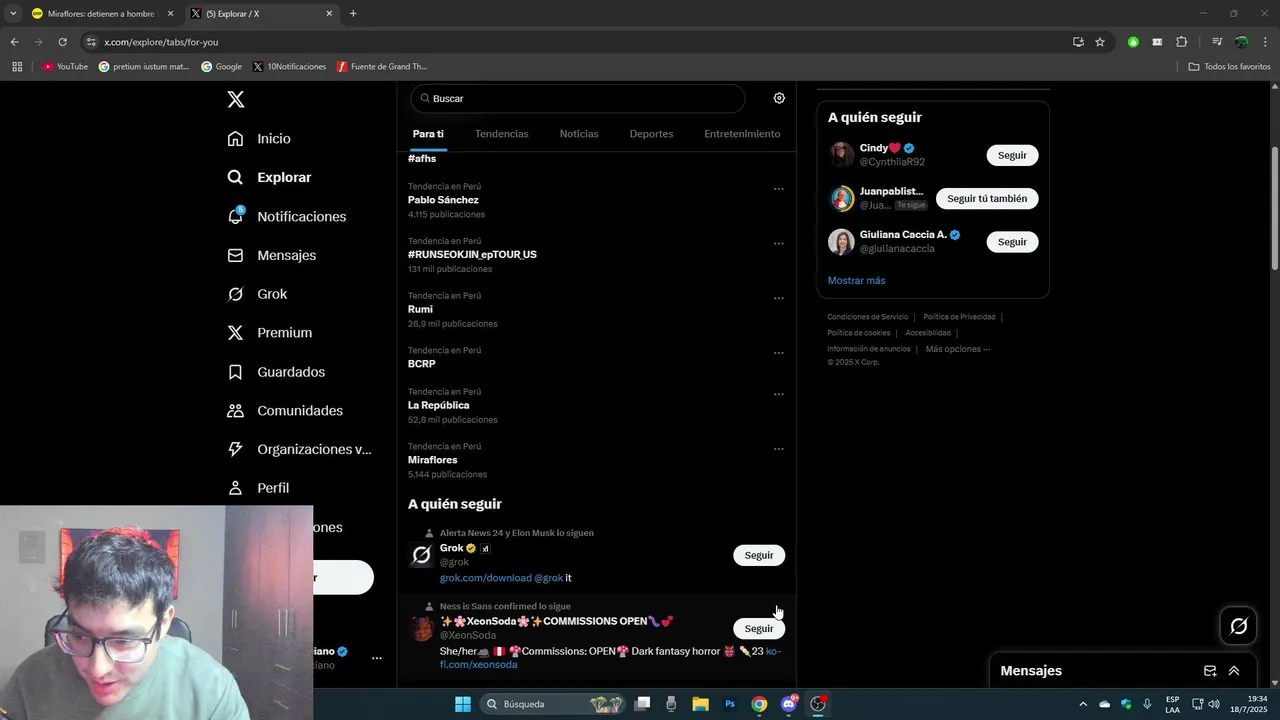Open the BCRP trend
Viewport: 1280px width, 720px height.
(x=421, y=364)
